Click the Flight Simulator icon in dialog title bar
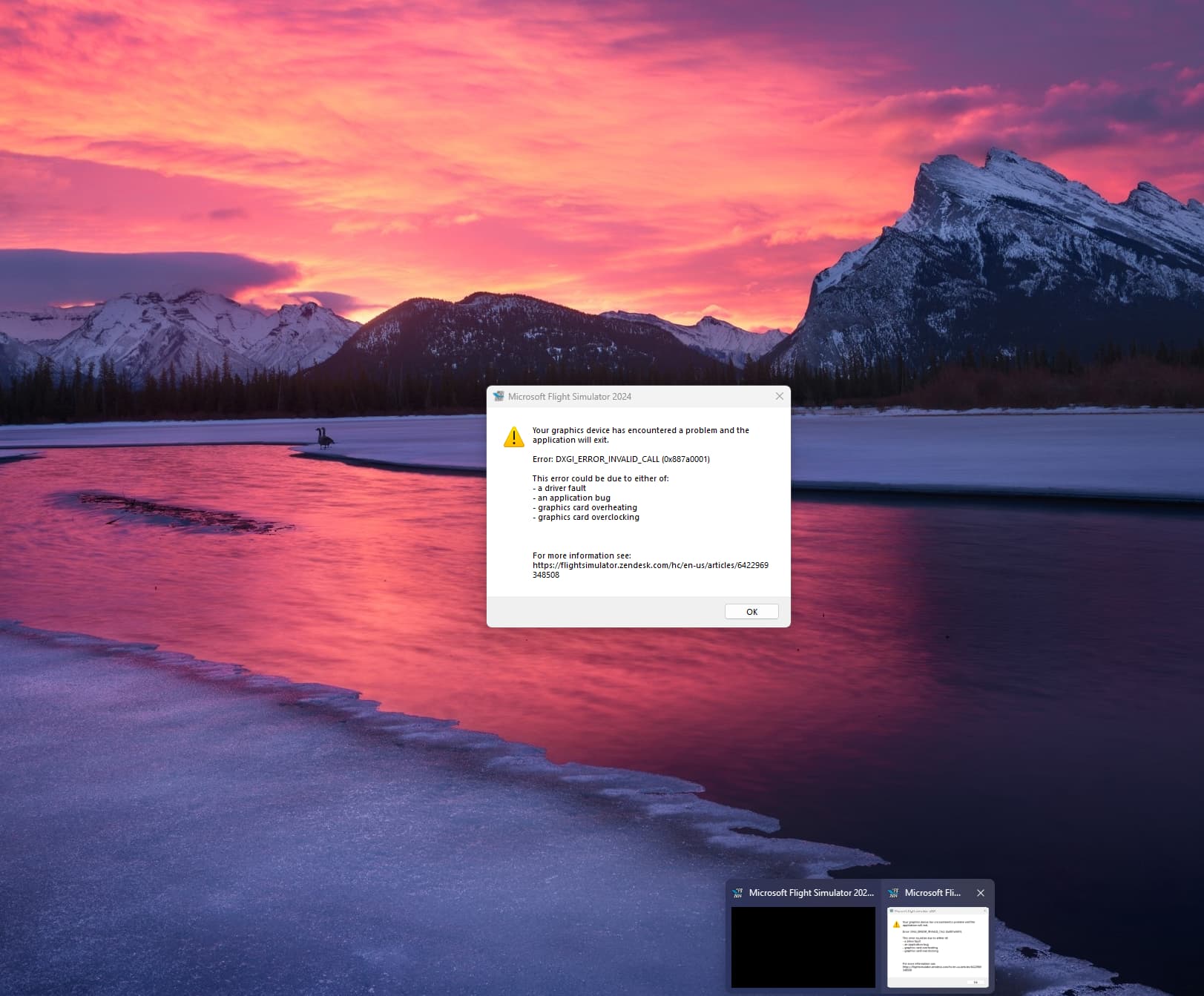This screenshot has width=1204, height=996. [x=499, y=397]
